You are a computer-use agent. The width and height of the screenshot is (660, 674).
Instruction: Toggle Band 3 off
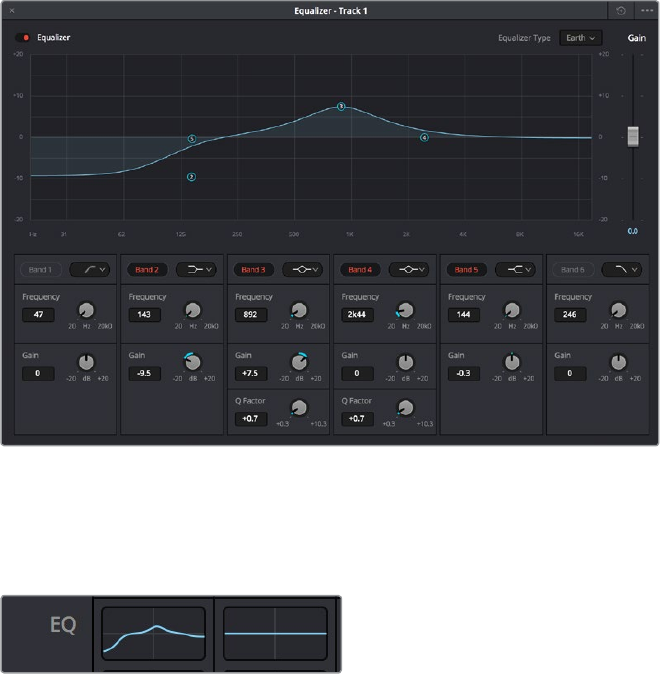tap(253, 270)
